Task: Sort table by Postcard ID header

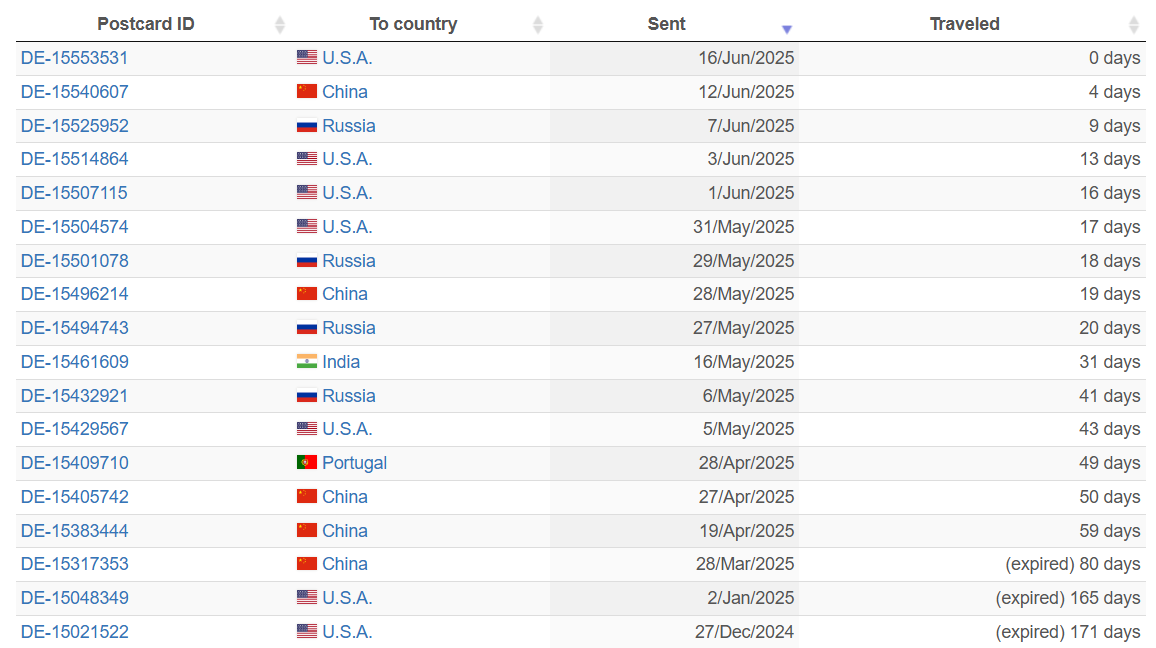Action: [x=146, y=24]
